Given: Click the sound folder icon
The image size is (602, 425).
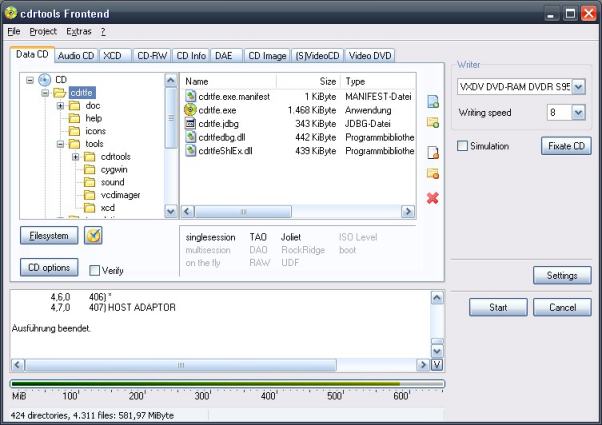Looking at the screenshot, I should tap(89, 182).
